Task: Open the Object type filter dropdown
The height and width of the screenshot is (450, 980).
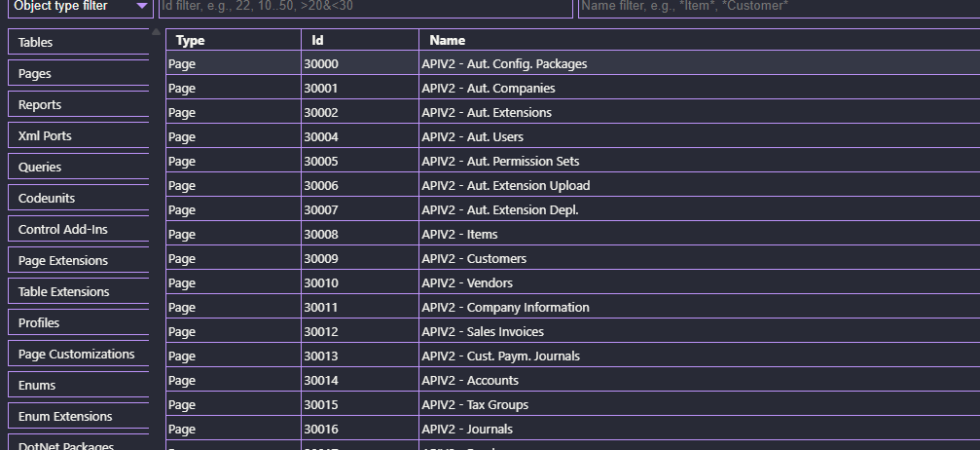Action: pos(78,7)
